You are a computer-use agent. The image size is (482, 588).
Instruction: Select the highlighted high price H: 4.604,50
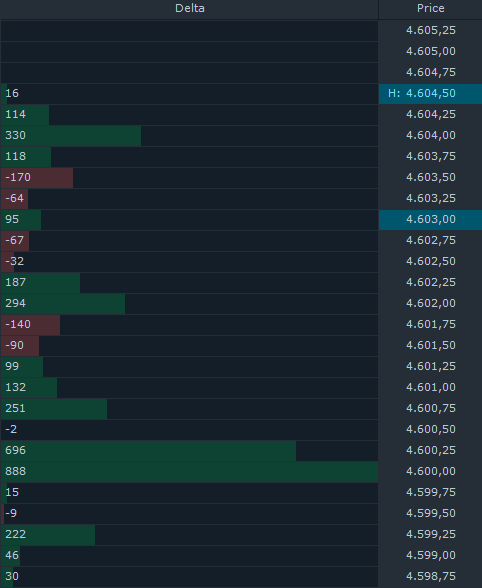pos(430,93)
